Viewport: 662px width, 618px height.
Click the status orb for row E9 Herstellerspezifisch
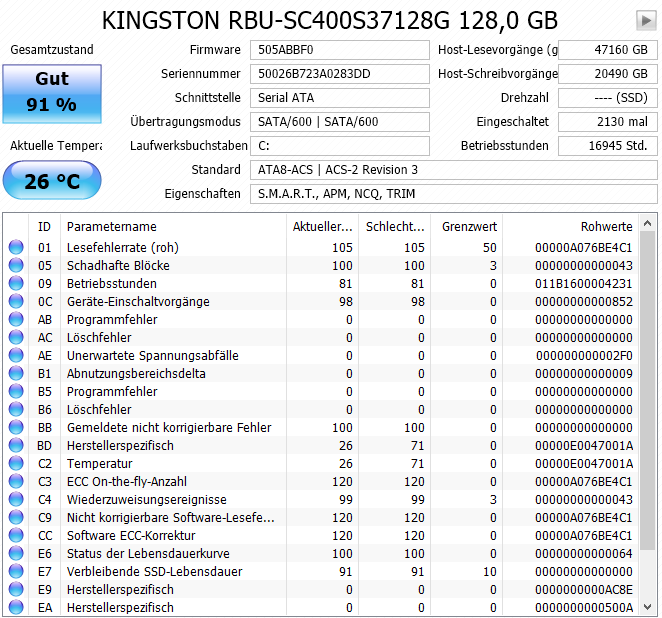click(16, 589)
